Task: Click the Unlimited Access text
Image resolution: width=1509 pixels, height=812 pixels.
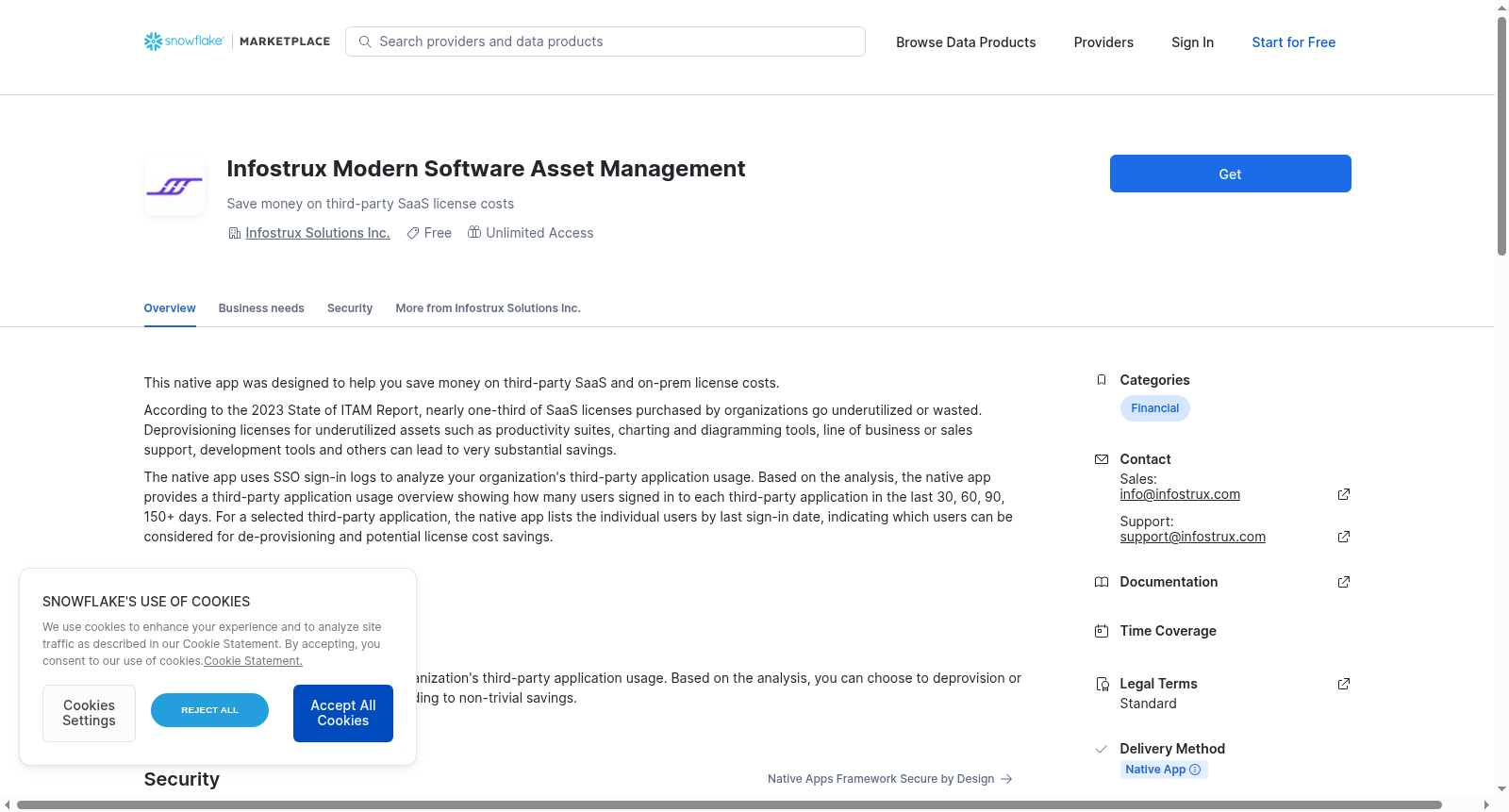Action: 539,233
